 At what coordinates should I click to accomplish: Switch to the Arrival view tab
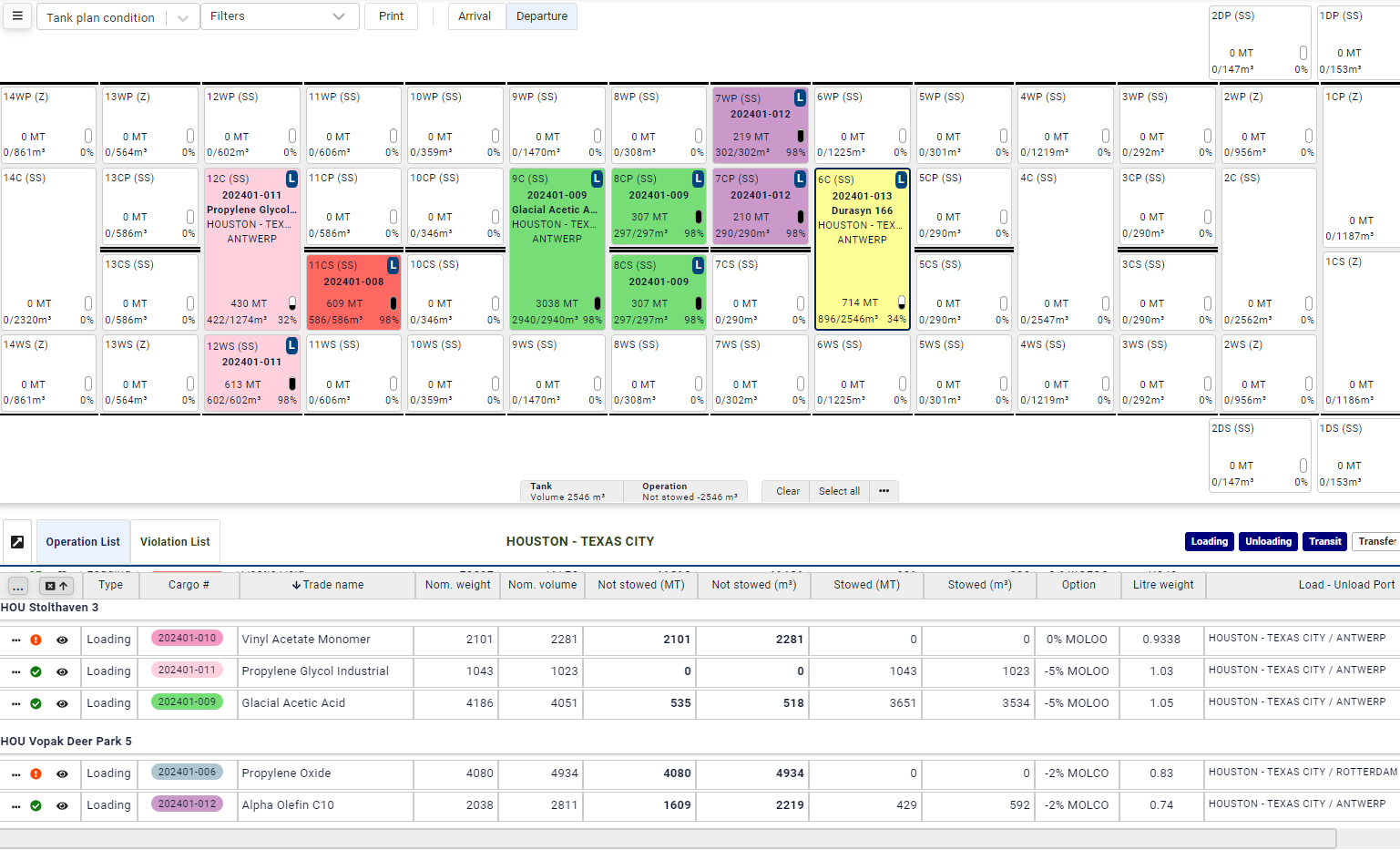coord(475,16)
